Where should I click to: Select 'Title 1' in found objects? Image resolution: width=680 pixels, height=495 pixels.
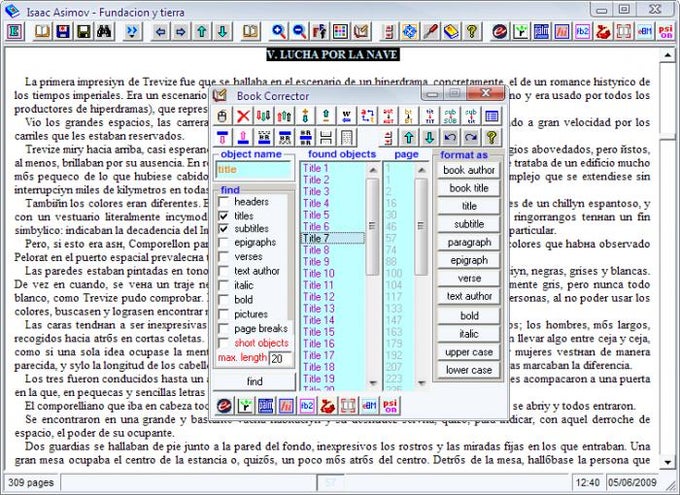pos(333,168)
